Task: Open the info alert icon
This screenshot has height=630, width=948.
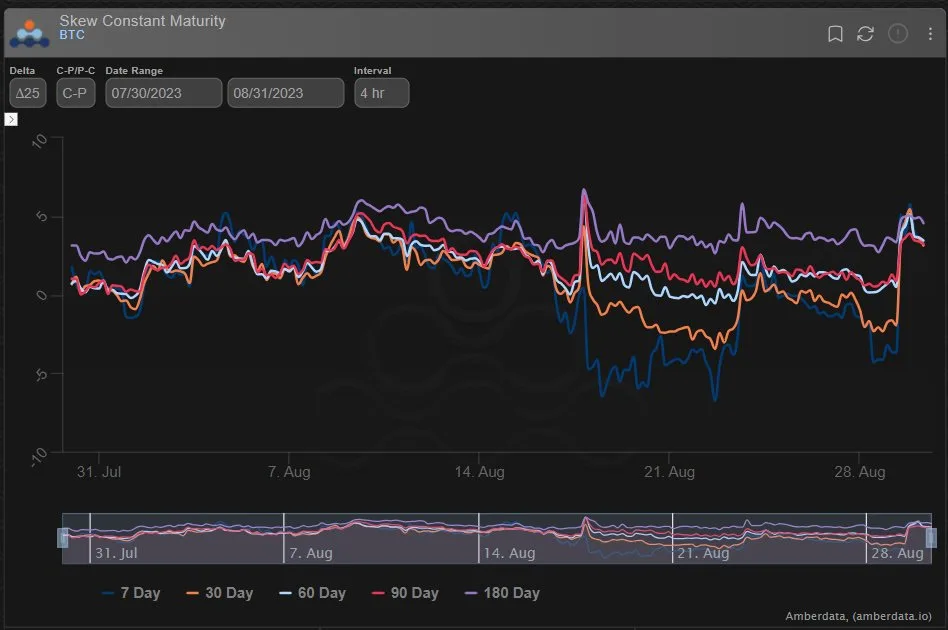Action: 897,33
